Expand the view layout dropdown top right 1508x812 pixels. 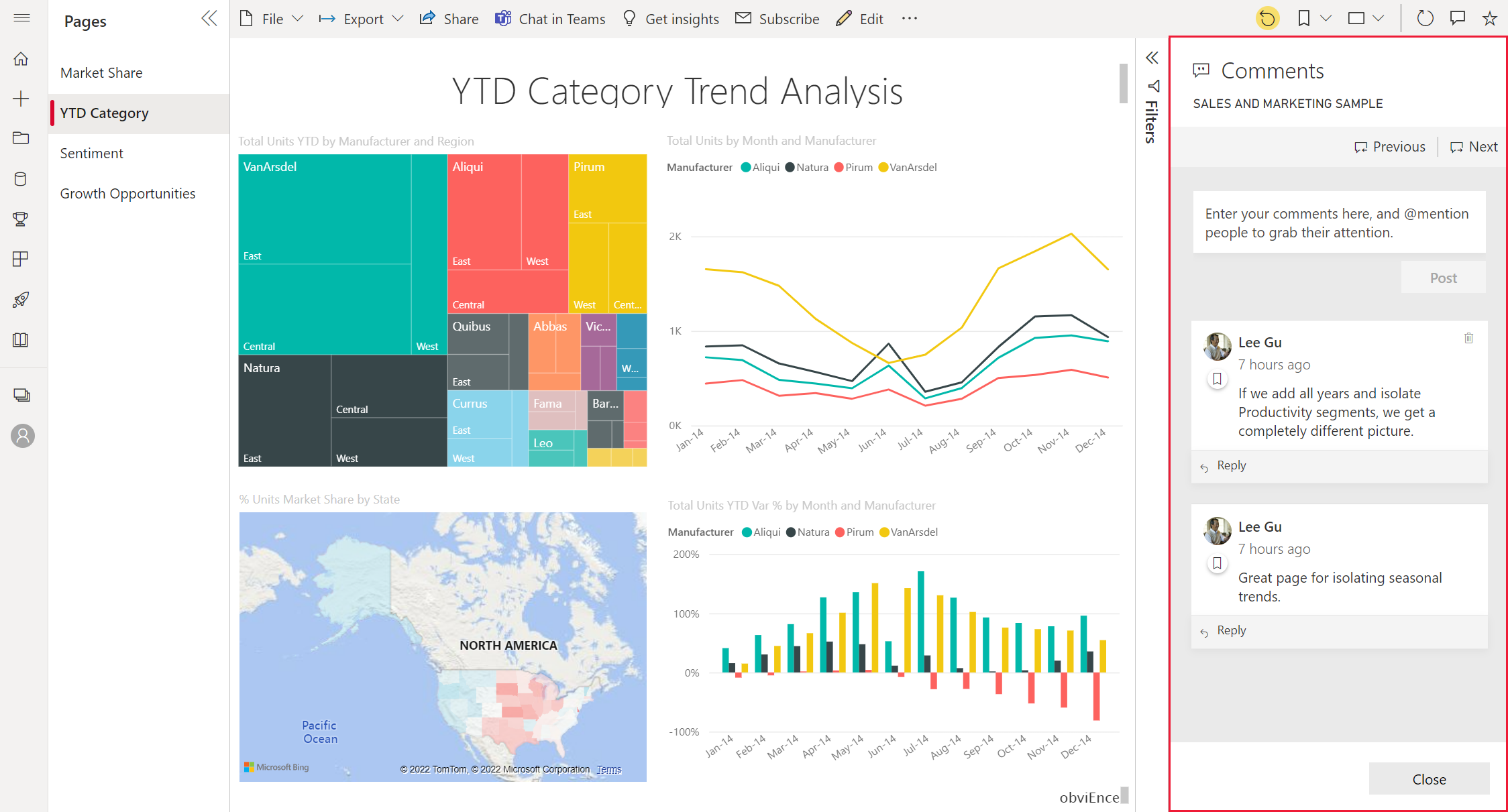click(x=1380, y=18)
